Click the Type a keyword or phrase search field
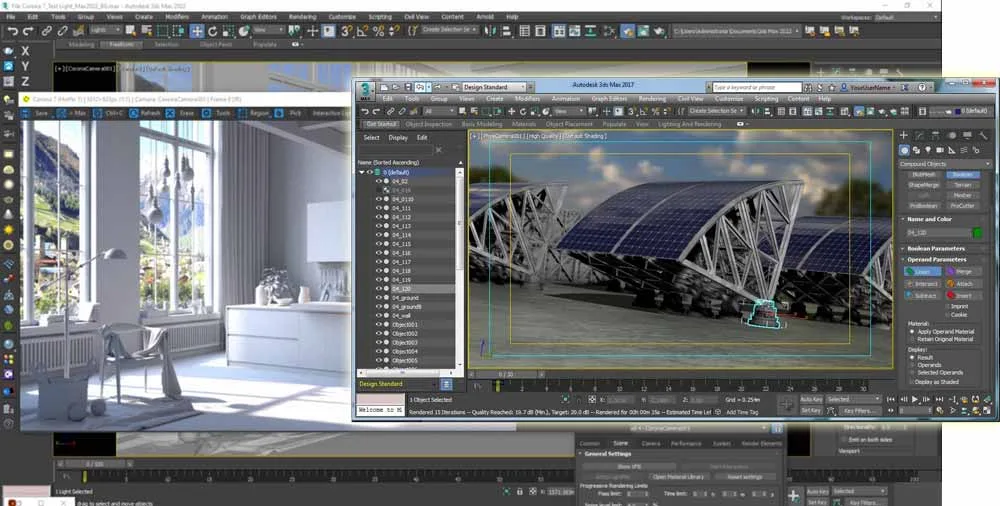 click(756, 87)
